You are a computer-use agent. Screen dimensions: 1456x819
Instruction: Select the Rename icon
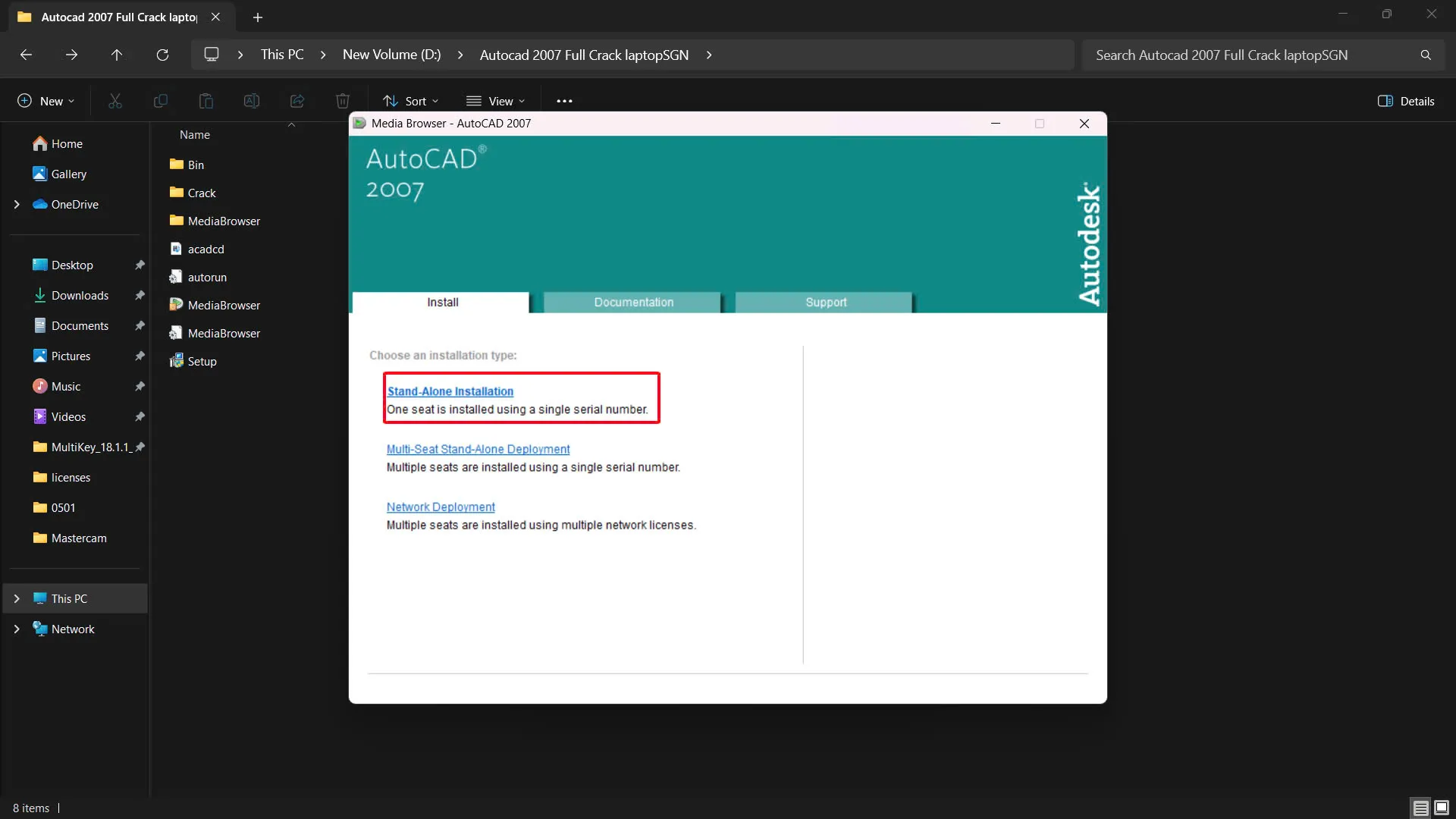251,100
